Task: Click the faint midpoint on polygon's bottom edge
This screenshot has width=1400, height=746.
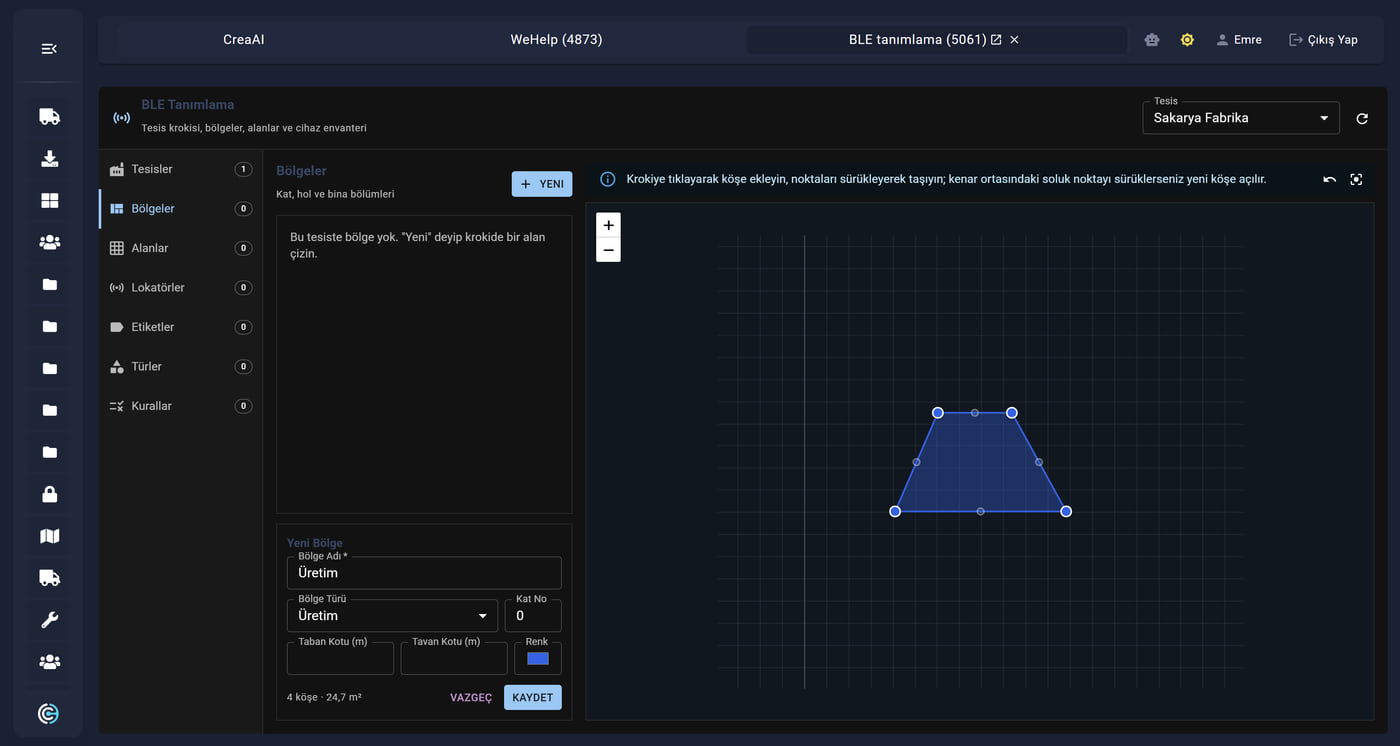Action: click(x=980, y=511)
